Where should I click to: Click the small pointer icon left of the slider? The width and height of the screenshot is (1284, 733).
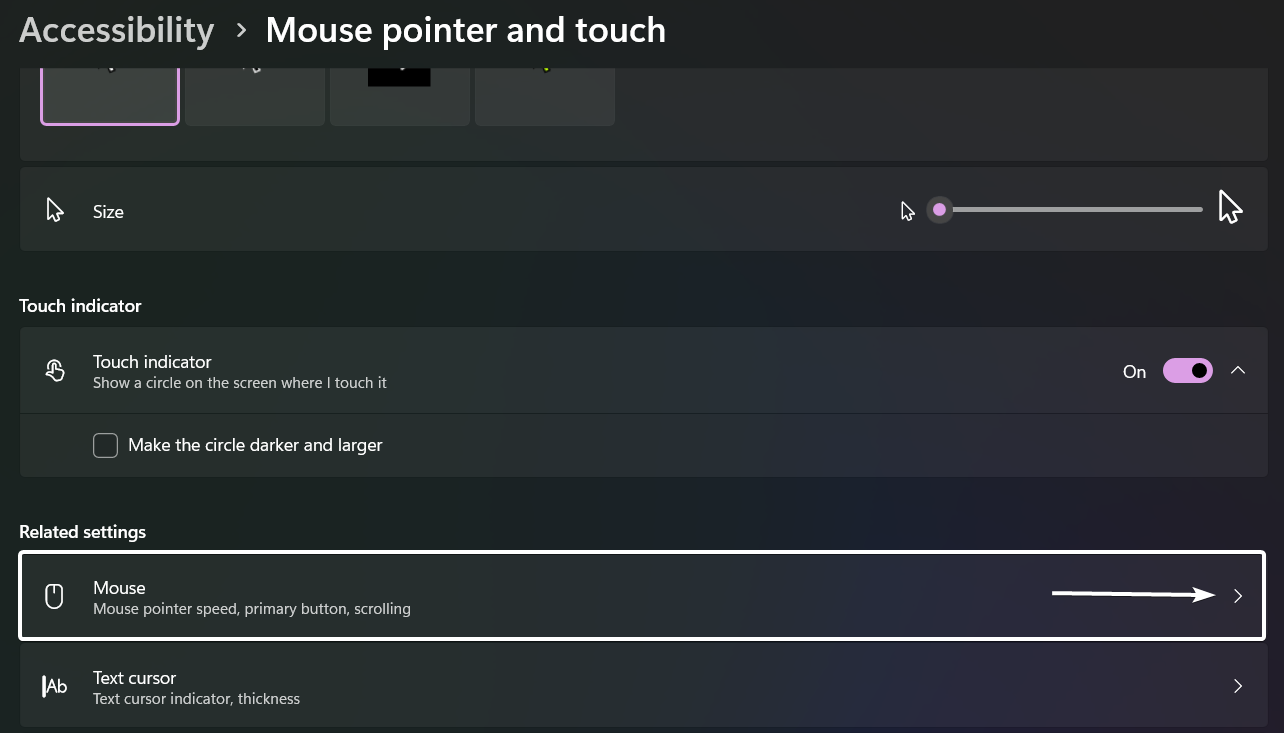(906, 210)
